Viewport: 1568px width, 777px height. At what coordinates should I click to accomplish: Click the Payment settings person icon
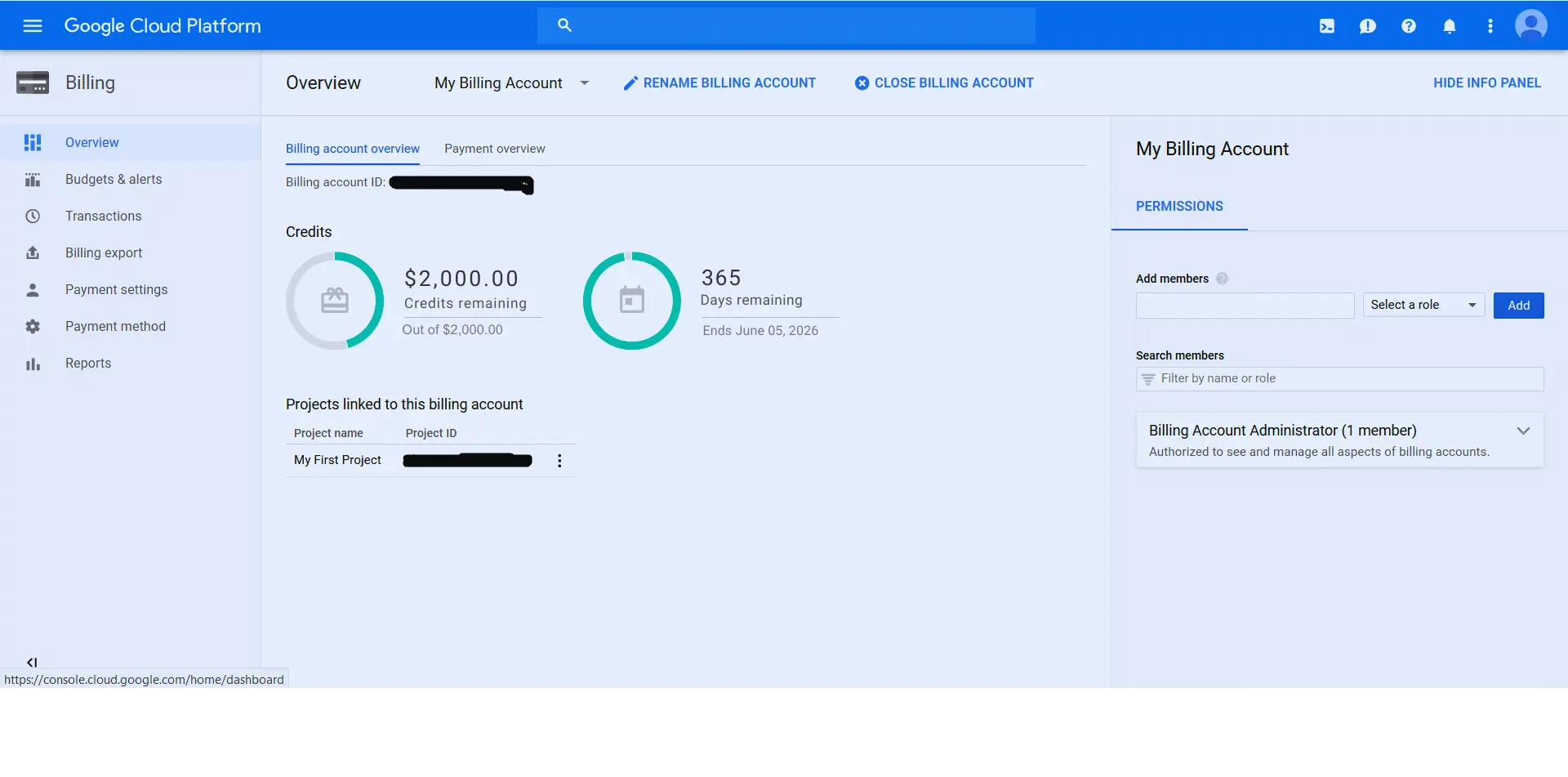[x=33, y=289]
